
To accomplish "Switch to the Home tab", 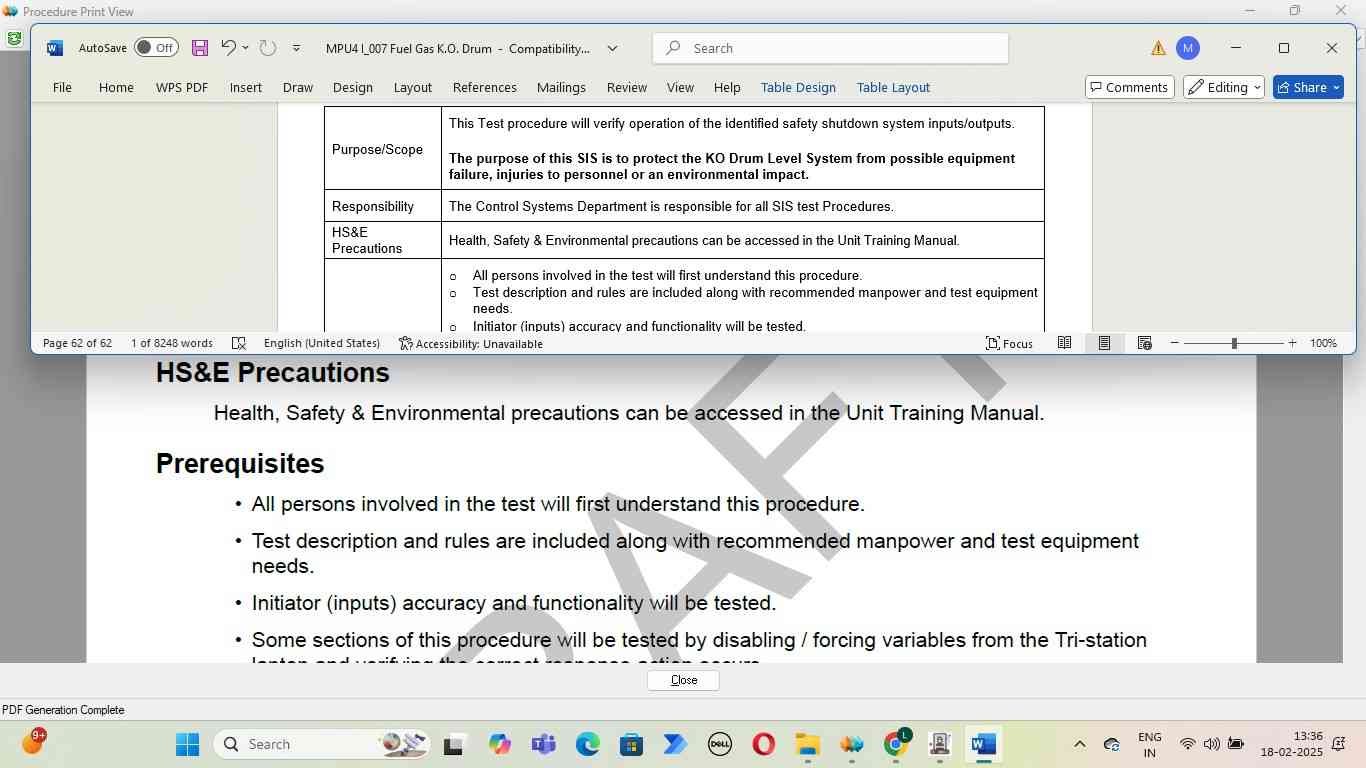I will [x=116, y=87].
